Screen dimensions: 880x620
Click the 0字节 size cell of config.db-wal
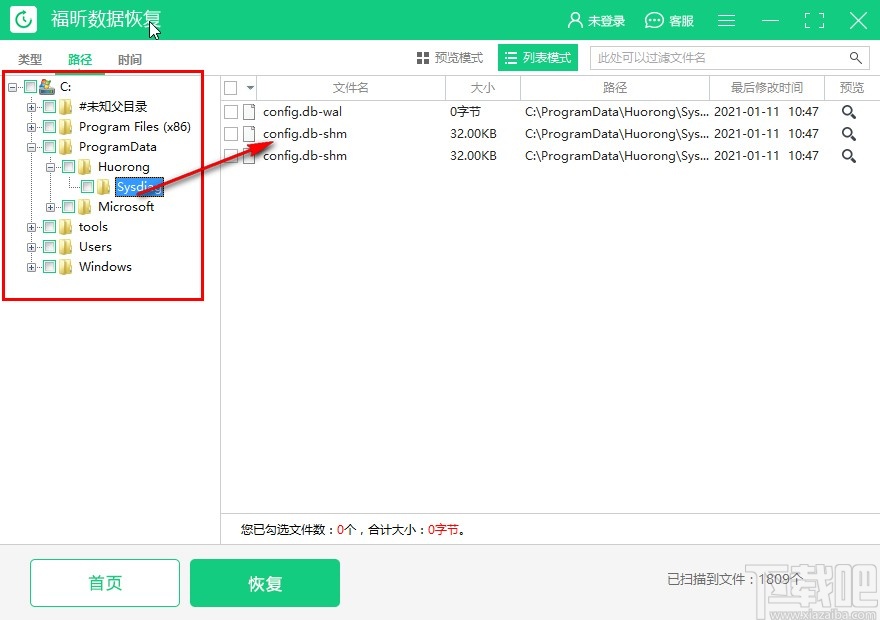pos(465,112)
